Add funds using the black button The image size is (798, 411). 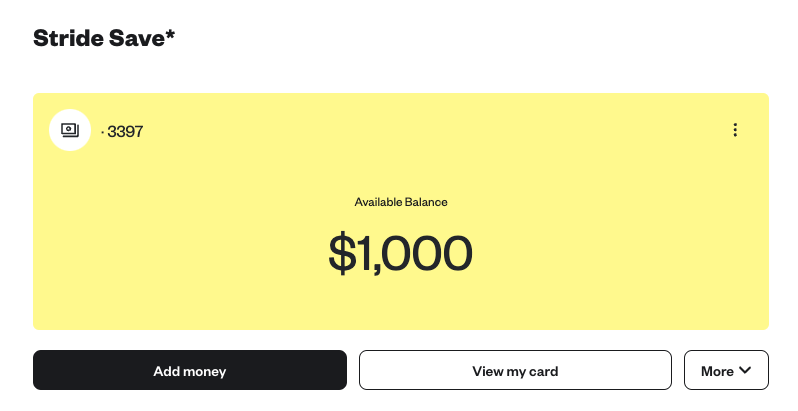(x=190, y=370)
